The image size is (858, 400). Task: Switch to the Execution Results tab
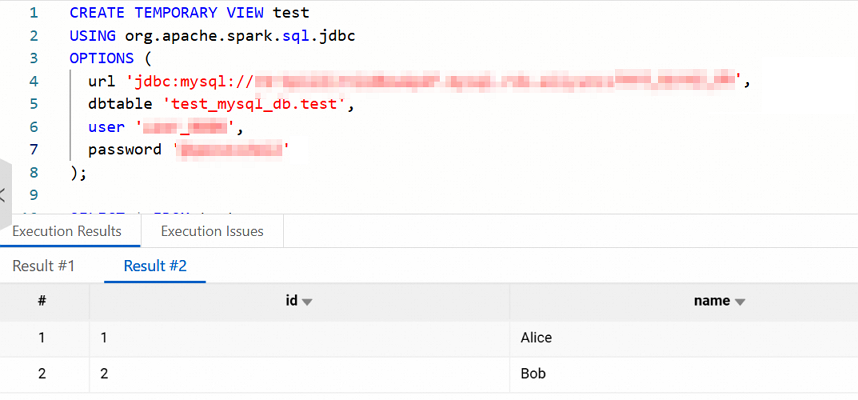point(67,231)
